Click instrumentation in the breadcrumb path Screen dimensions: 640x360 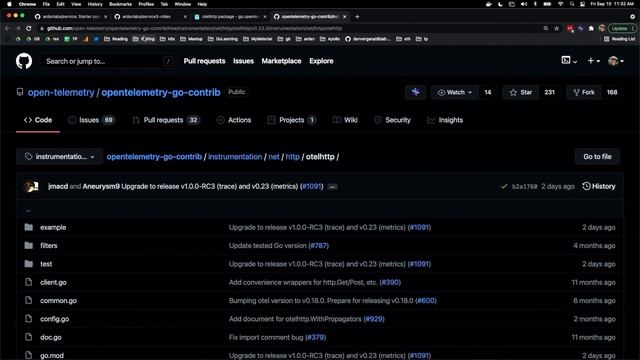click(x=235, y=157)
